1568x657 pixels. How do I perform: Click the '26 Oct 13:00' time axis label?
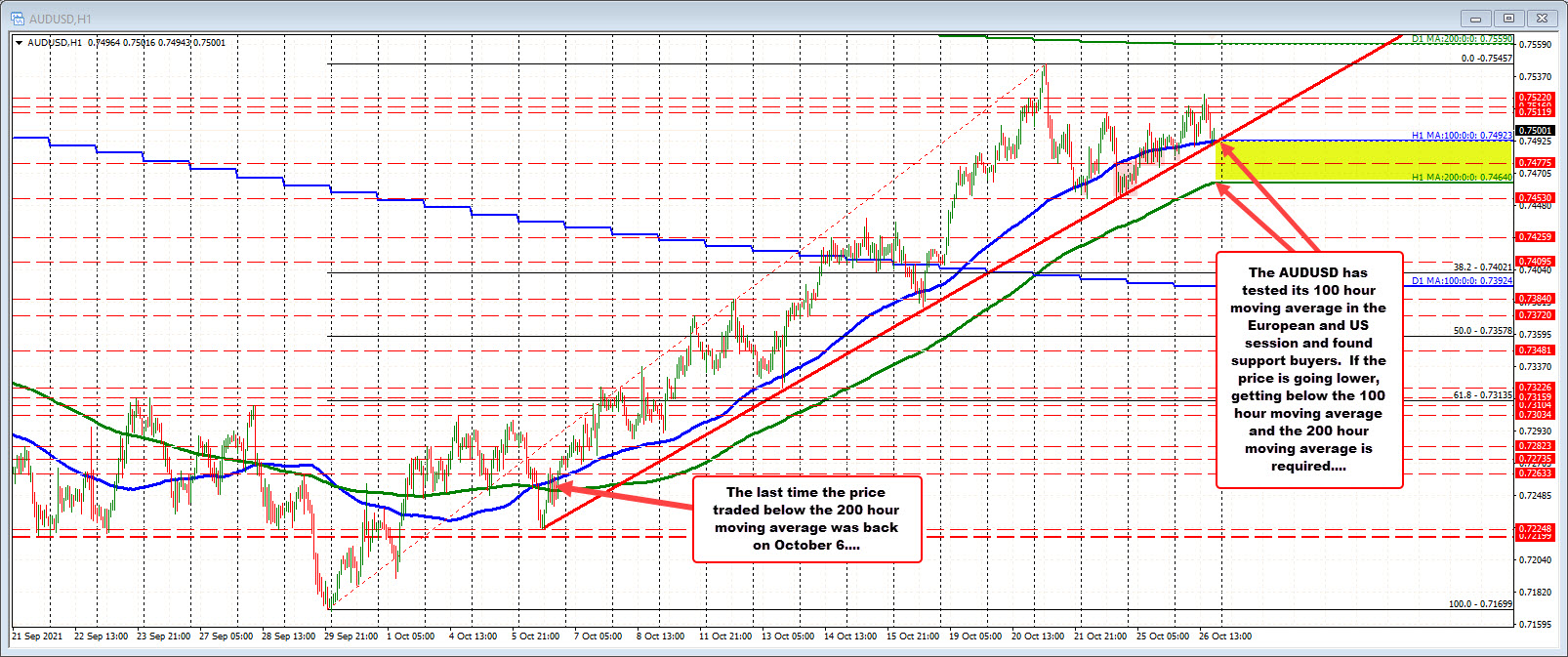tap(1225, 636)
